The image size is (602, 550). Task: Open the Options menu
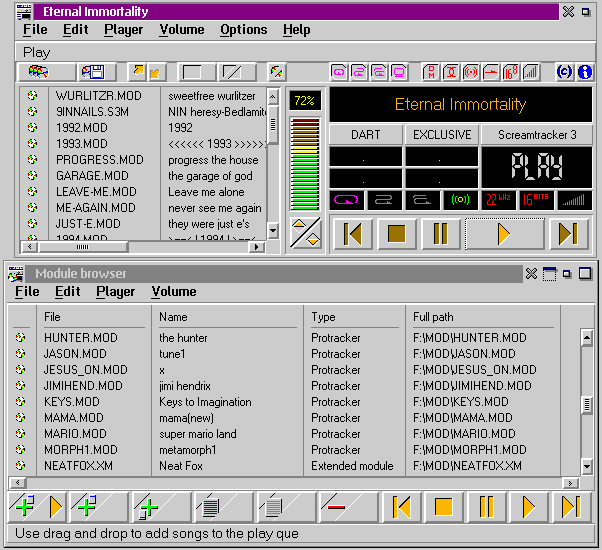(243, 30)
